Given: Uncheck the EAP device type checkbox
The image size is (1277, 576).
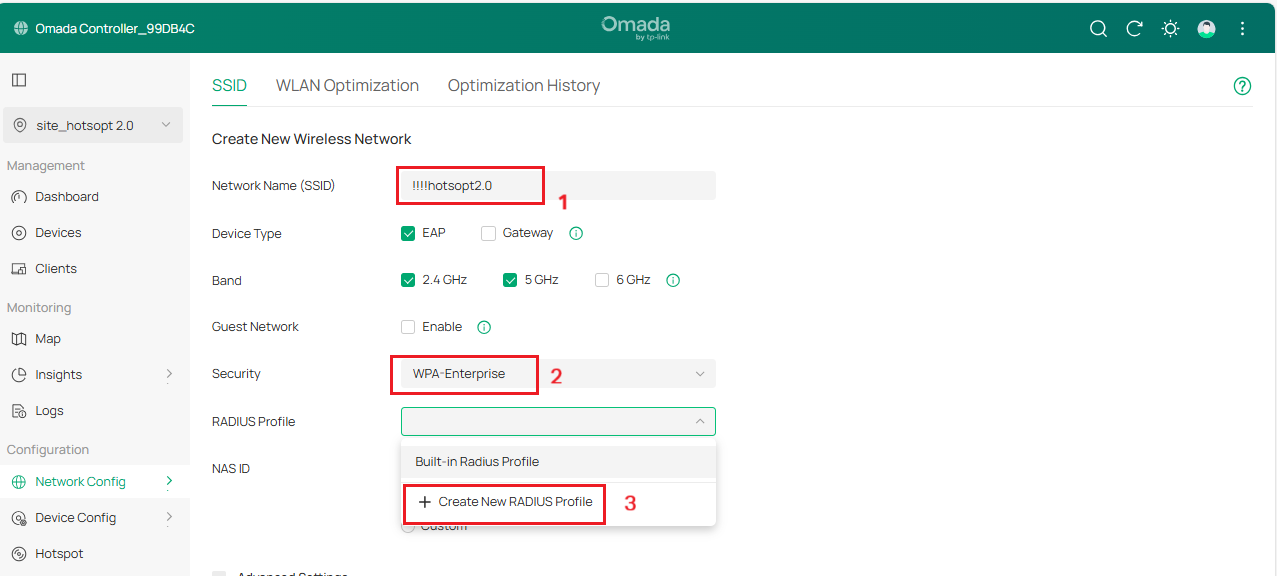Looking at the screenshot, I should [x=408, y=232].
